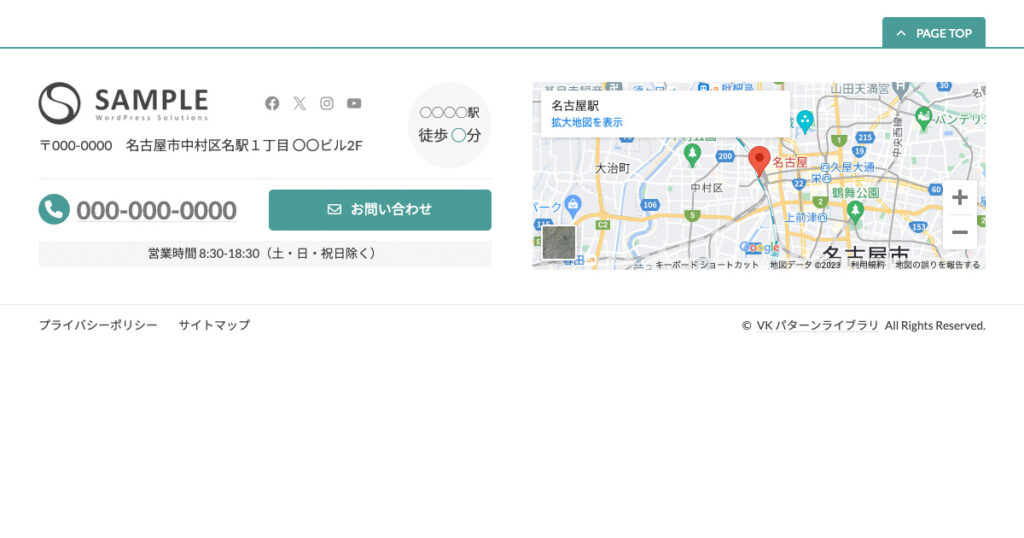Click the phone number 000-000-0000
The width and height of the screenshot is (1024, 538).
[x=156, y=211]
